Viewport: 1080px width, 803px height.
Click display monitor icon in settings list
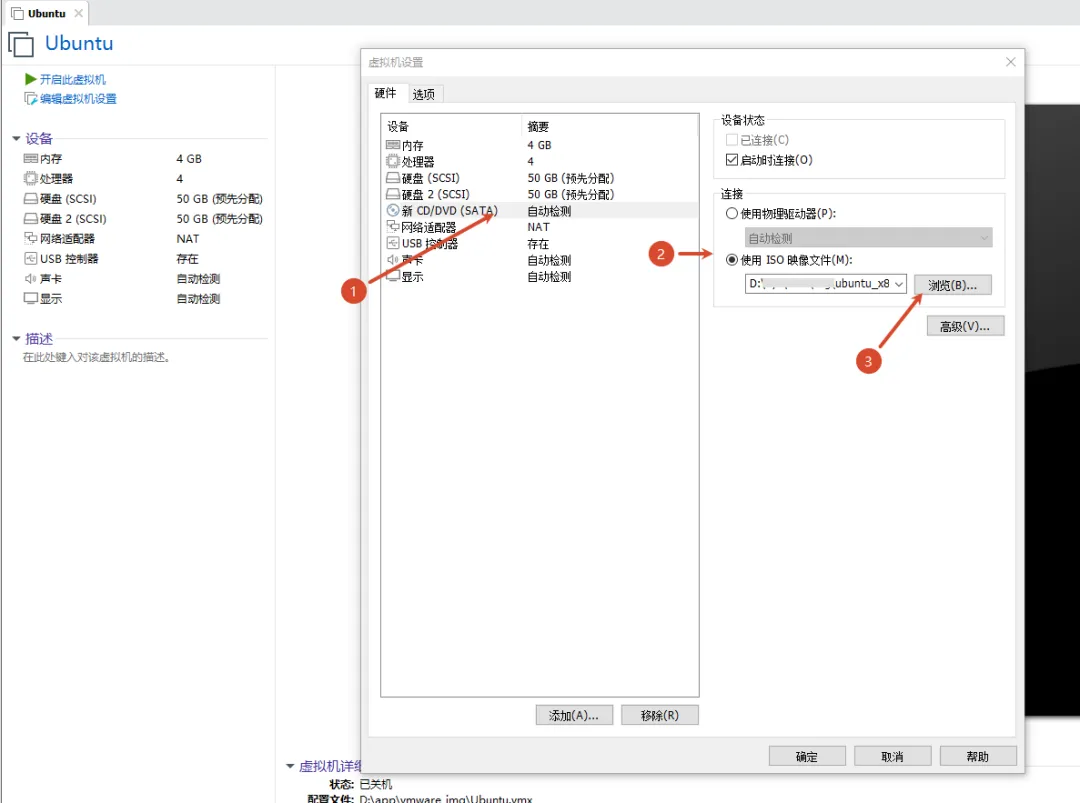click(393, 275)
